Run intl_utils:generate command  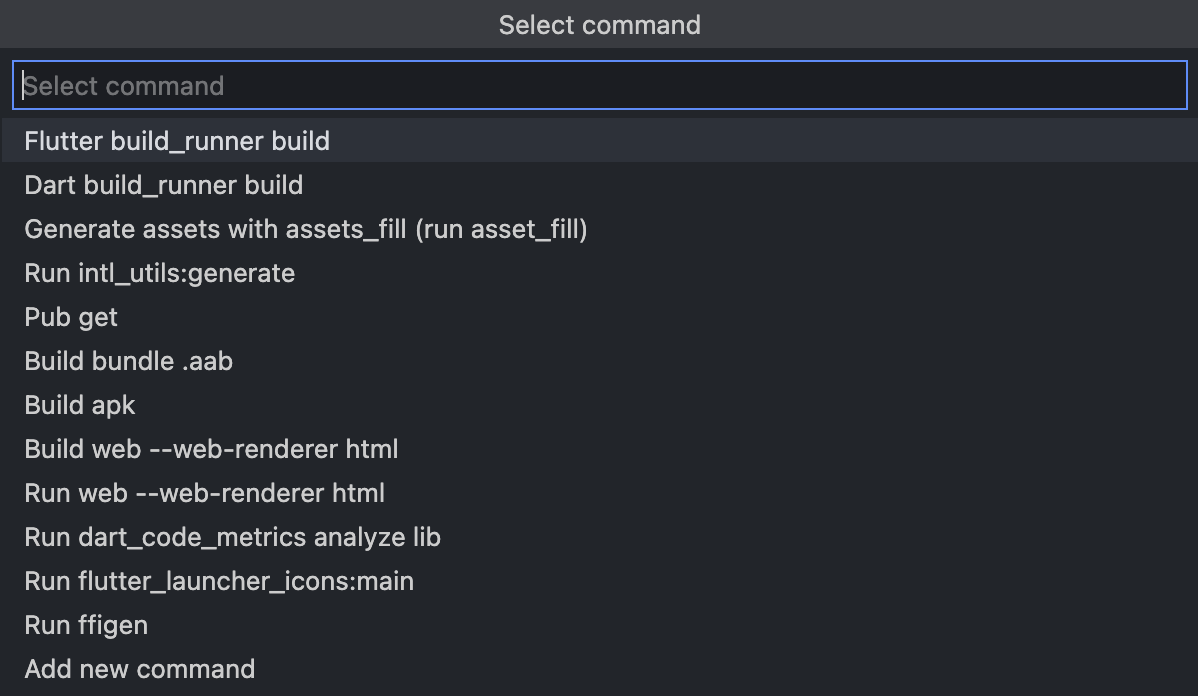[160, 273]
